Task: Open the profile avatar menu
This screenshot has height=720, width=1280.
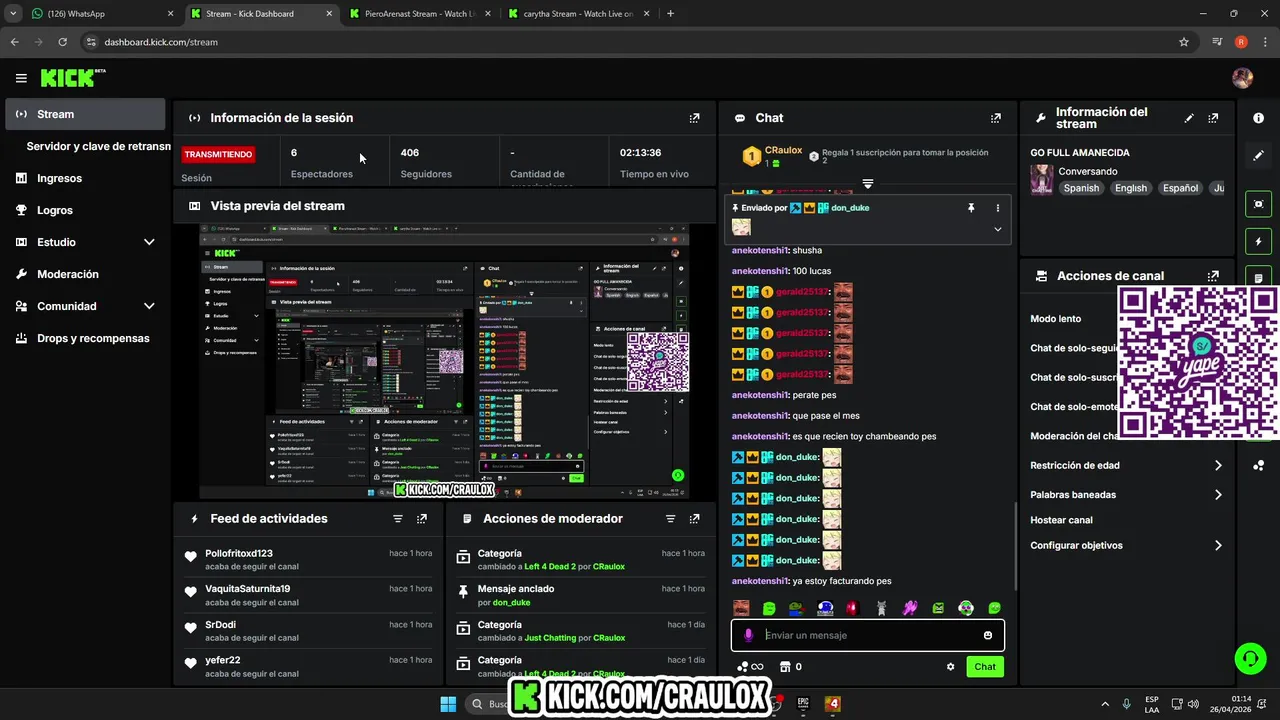Action: tap(1242, 78)
